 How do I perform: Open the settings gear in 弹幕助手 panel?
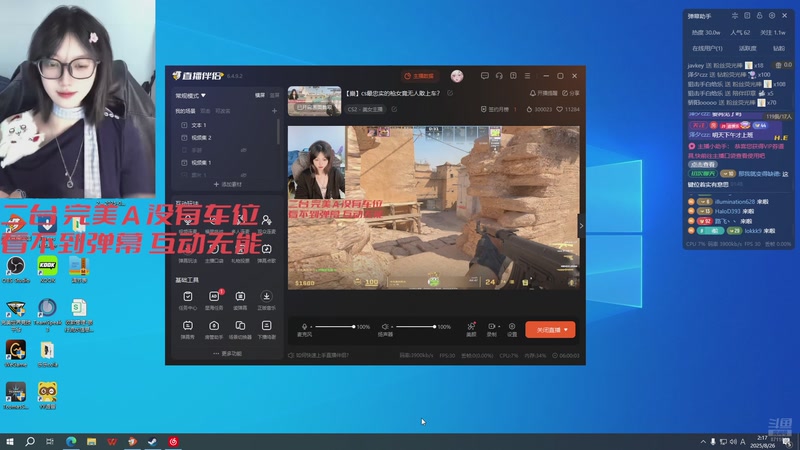coord(772,16)
